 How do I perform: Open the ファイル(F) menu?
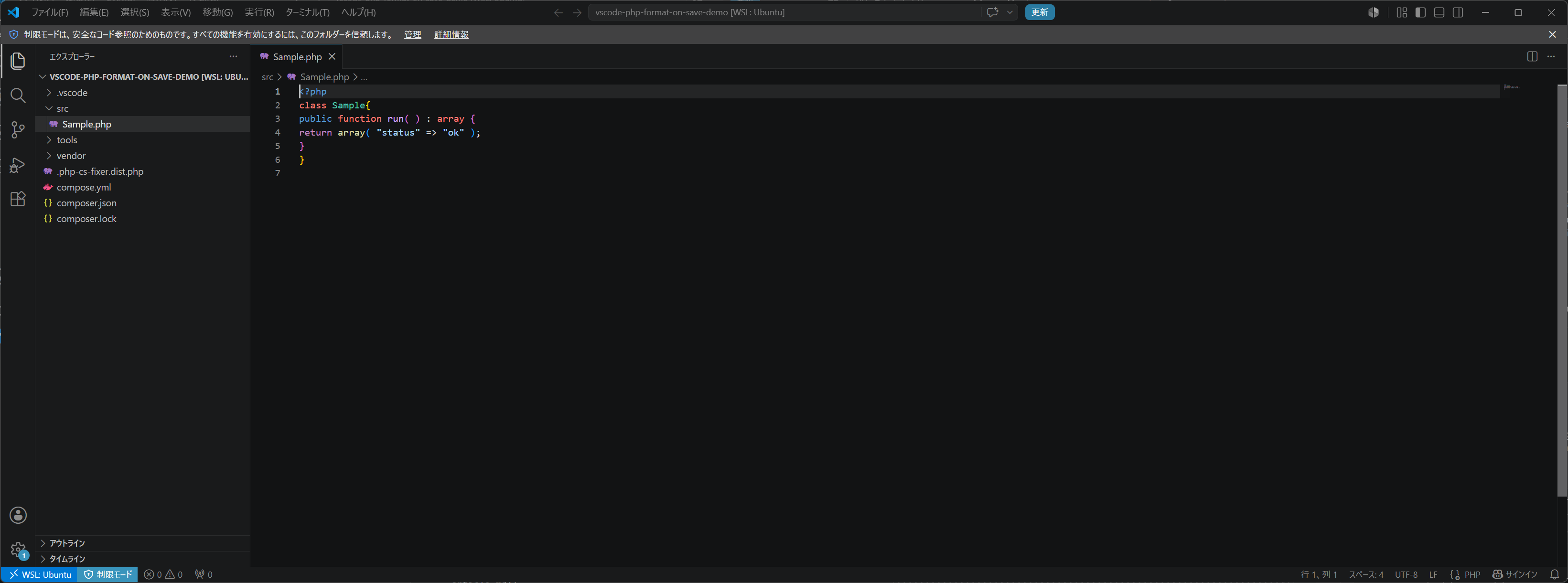(x=50, y=12)
